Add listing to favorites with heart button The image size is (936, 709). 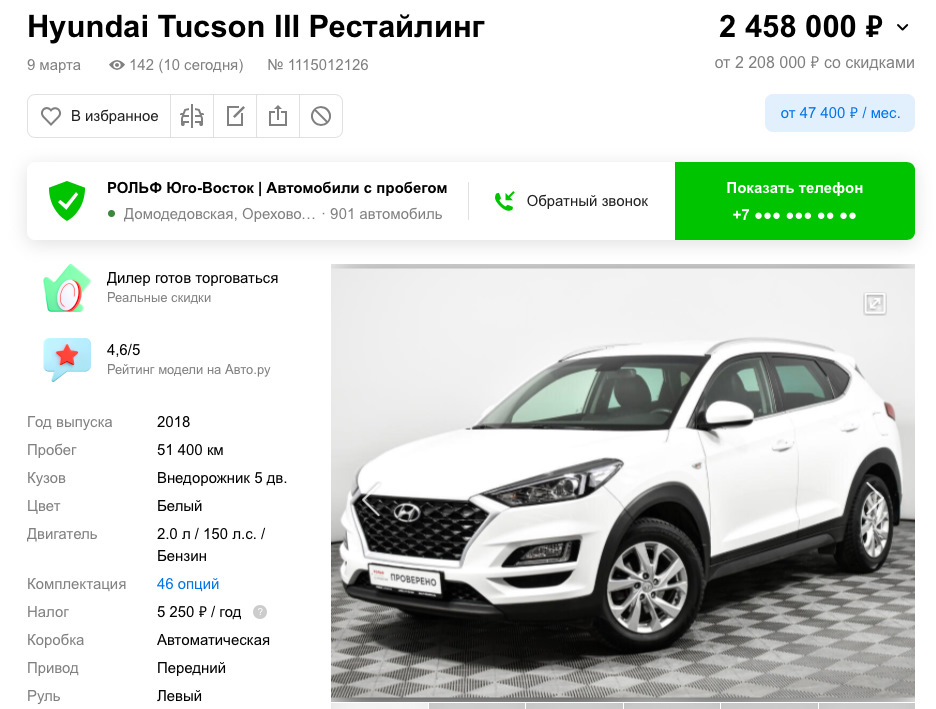pyautogui.click(x=99, y=116)
